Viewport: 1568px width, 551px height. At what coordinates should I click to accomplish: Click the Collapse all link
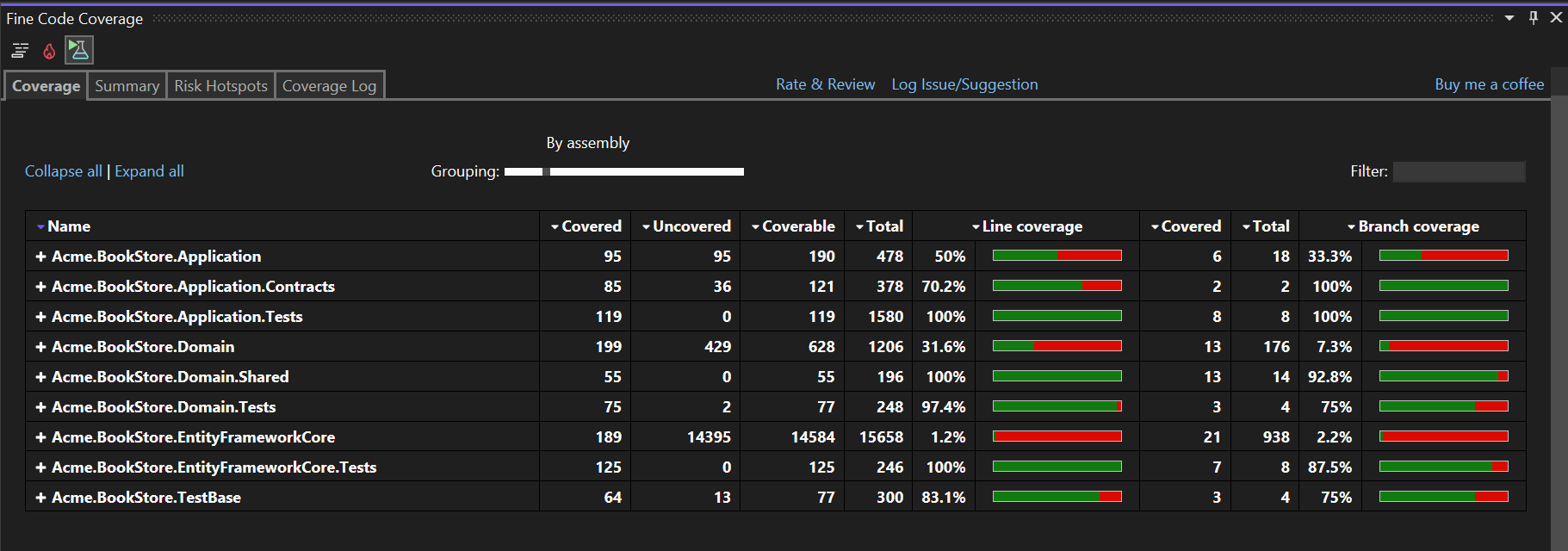coord(64,171)
